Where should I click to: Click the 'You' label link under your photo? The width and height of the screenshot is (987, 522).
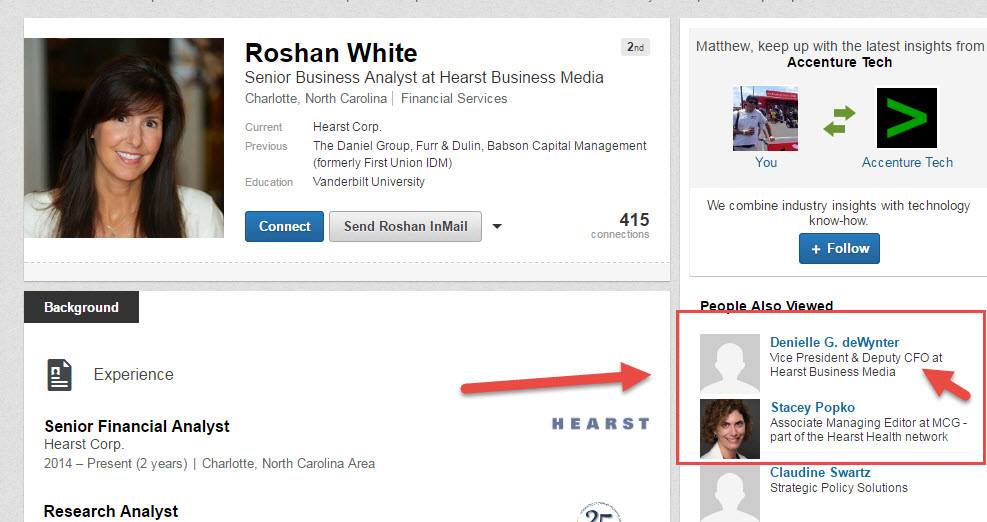pyautogui.click(x=765, y=162)
